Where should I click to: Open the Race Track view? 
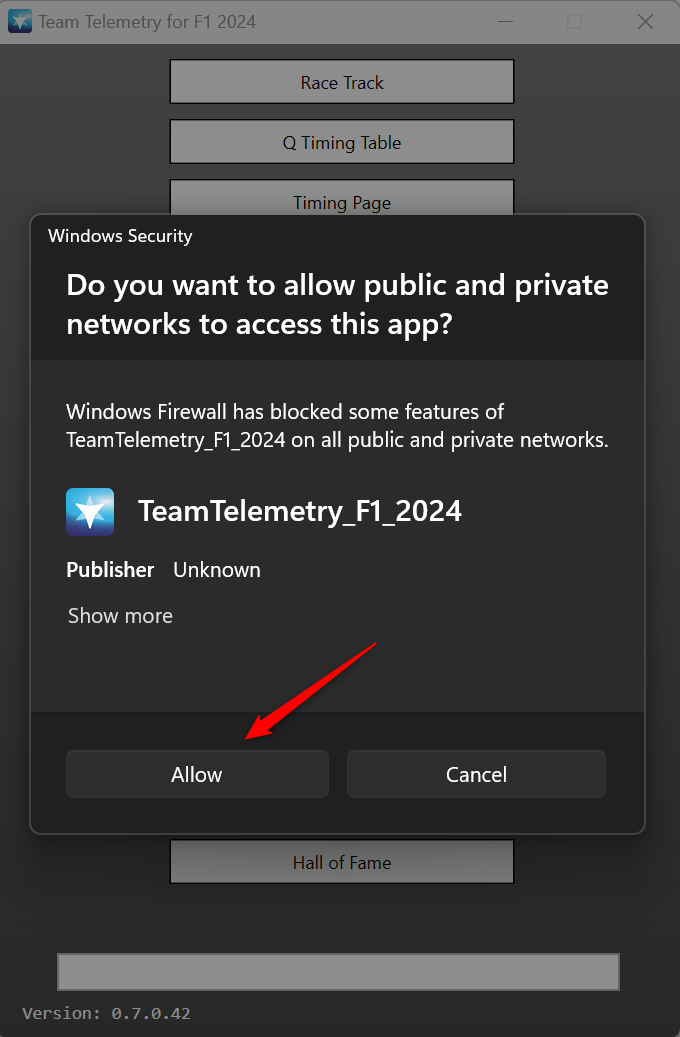click(342, 82)
